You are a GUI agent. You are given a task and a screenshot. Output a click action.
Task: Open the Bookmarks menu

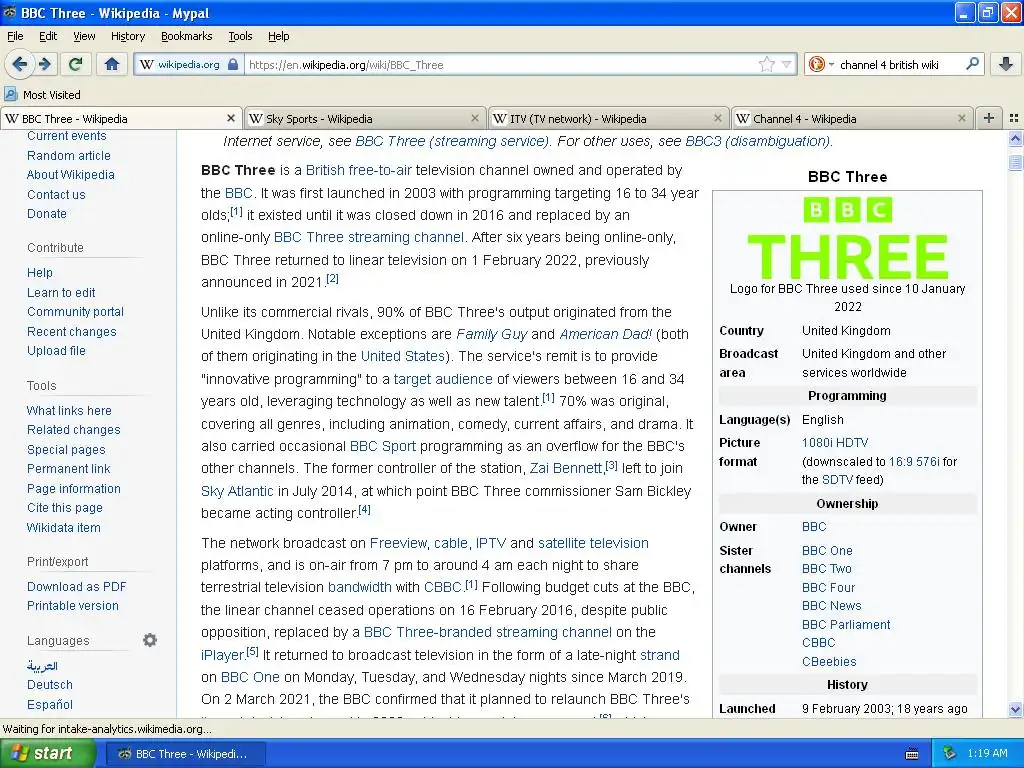(186, 36)
